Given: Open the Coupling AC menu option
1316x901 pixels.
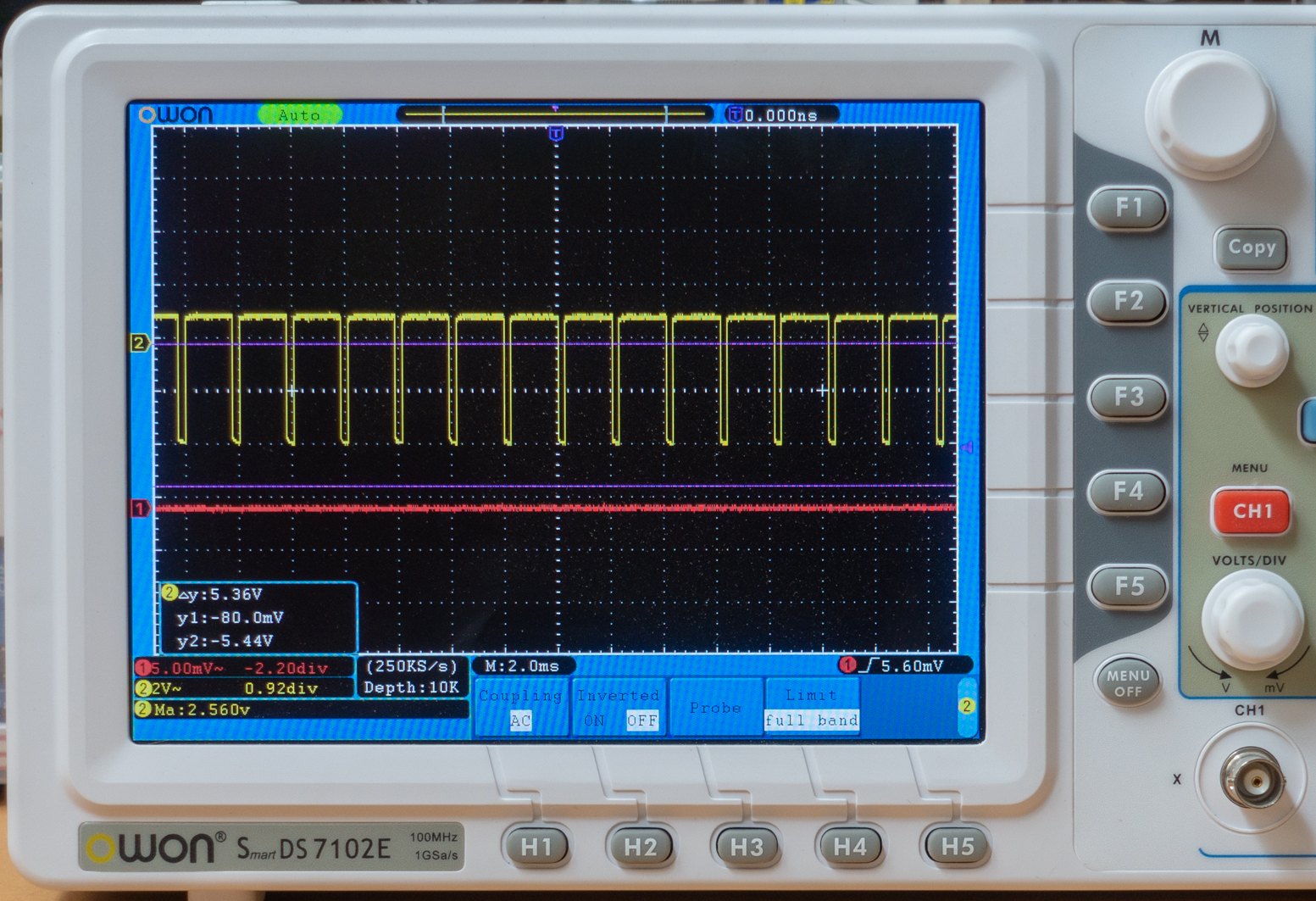Looking at the screenshot, I should pos(520,708).
